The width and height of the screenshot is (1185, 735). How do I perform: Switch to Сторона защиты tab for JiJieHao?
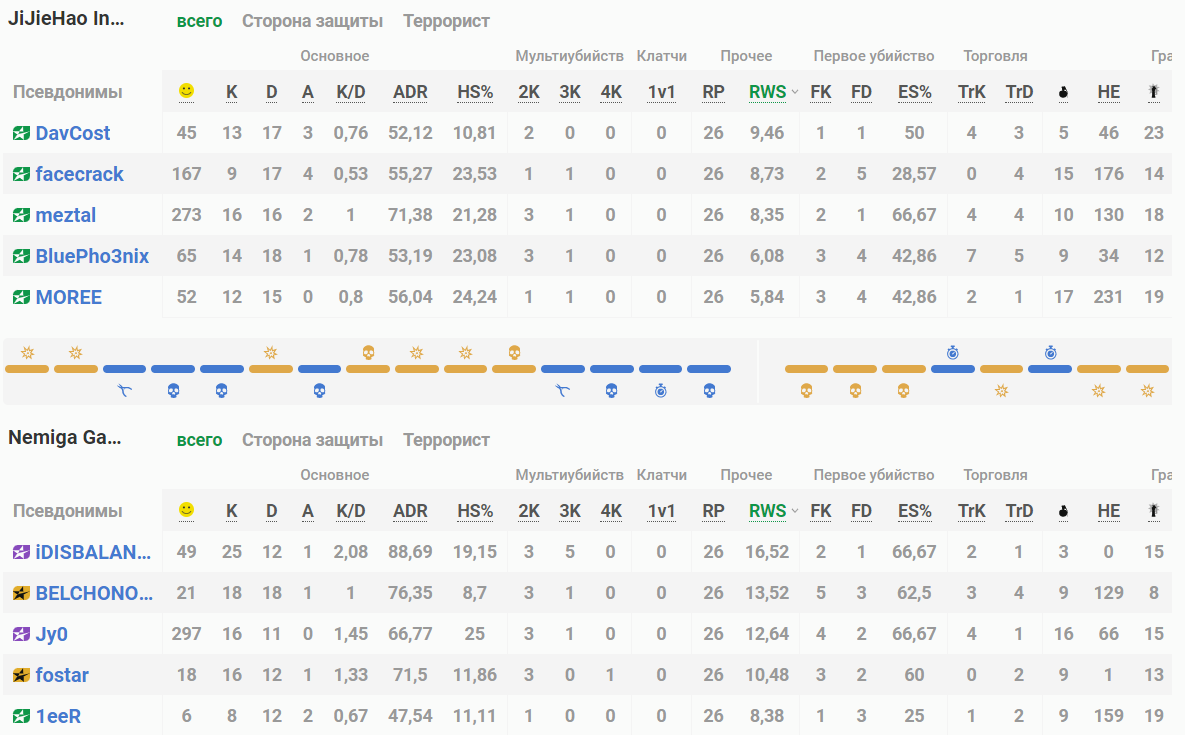[312, 21]
